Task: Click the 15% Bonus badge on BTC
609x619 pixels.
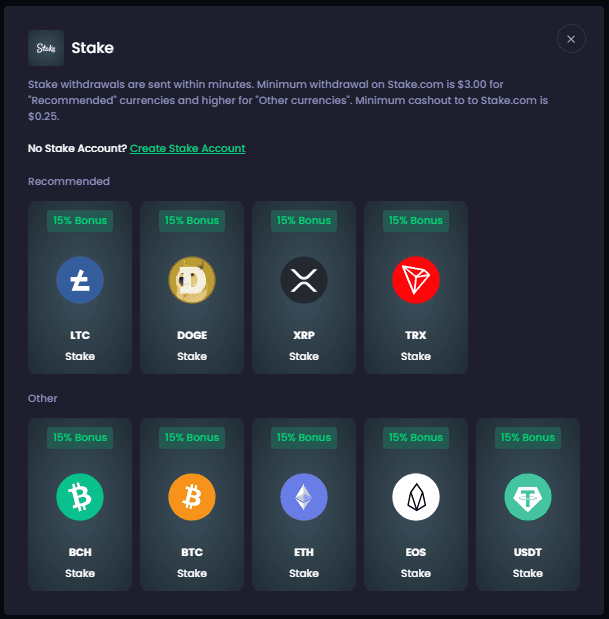Action: [192, 437]
